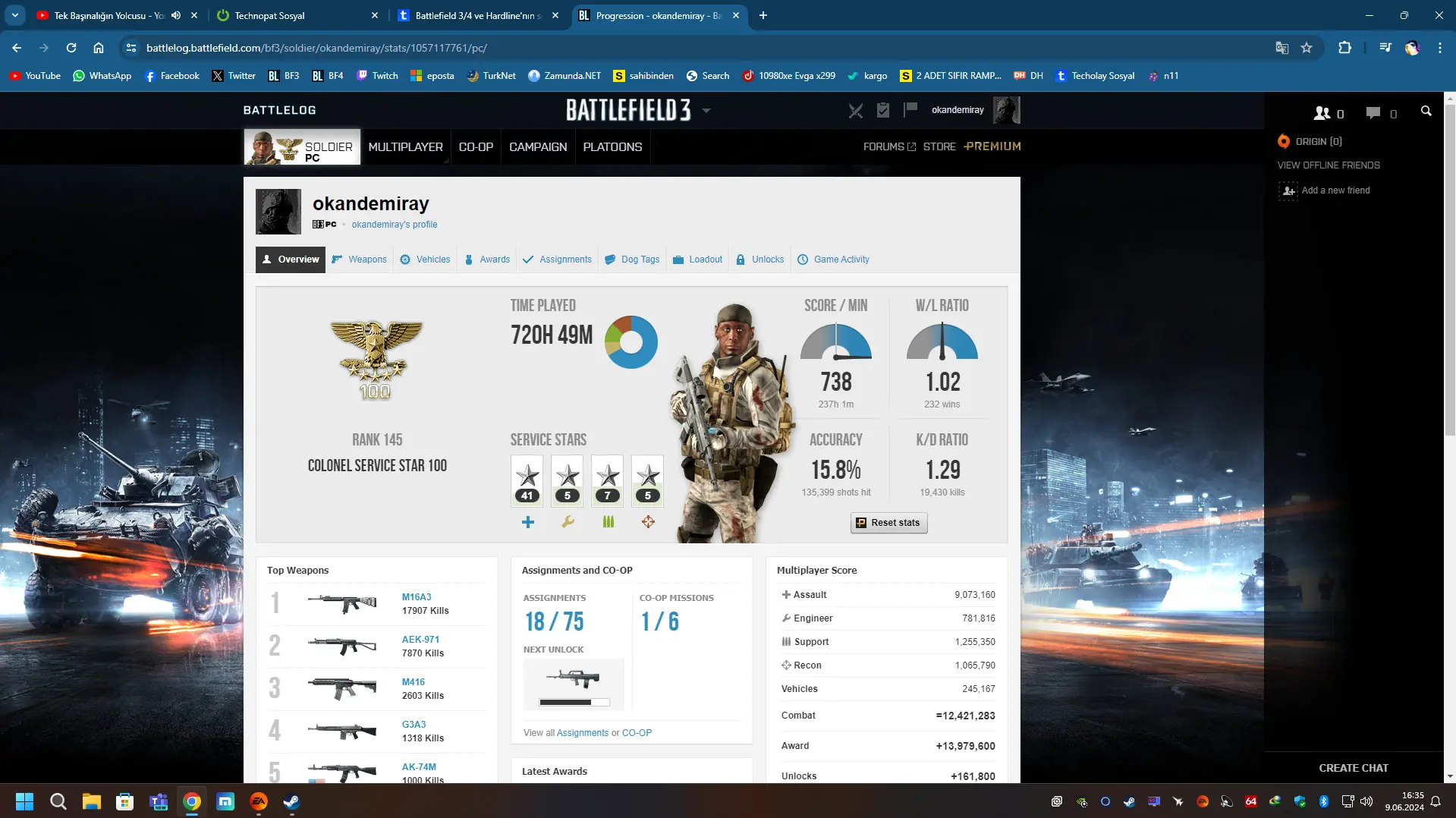
Task: Click the Assault service star with 41
Action: pos(527,480)
